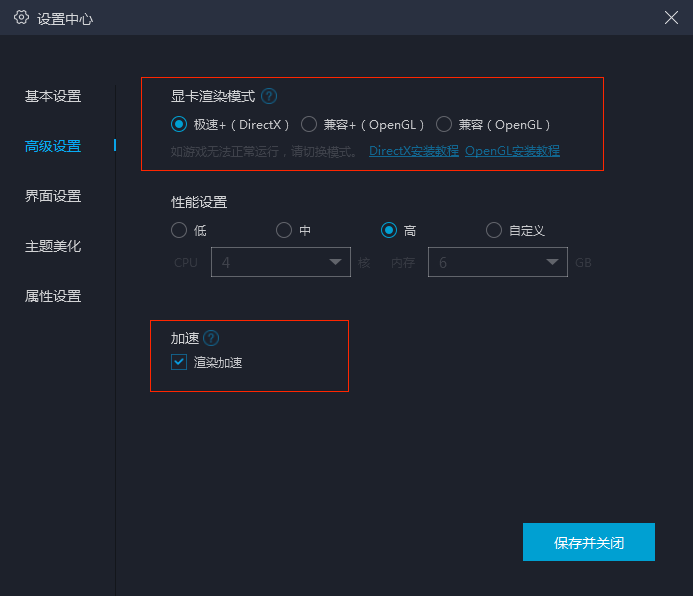This screenshot has width=693, height=596.
Task: Select 兼容 (OpenGL) render mode
Action: (444, 125)
